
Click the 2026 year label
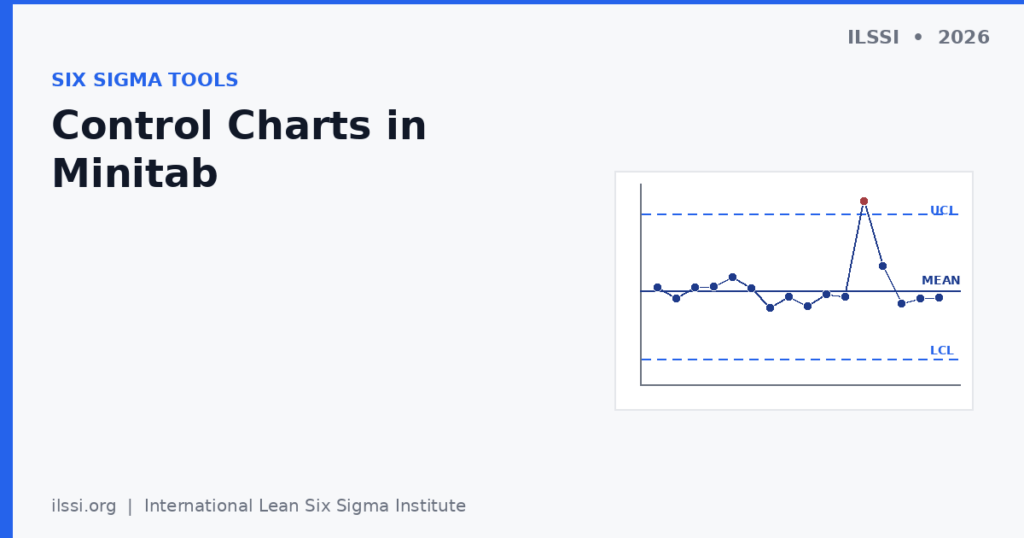pos(963,37)
